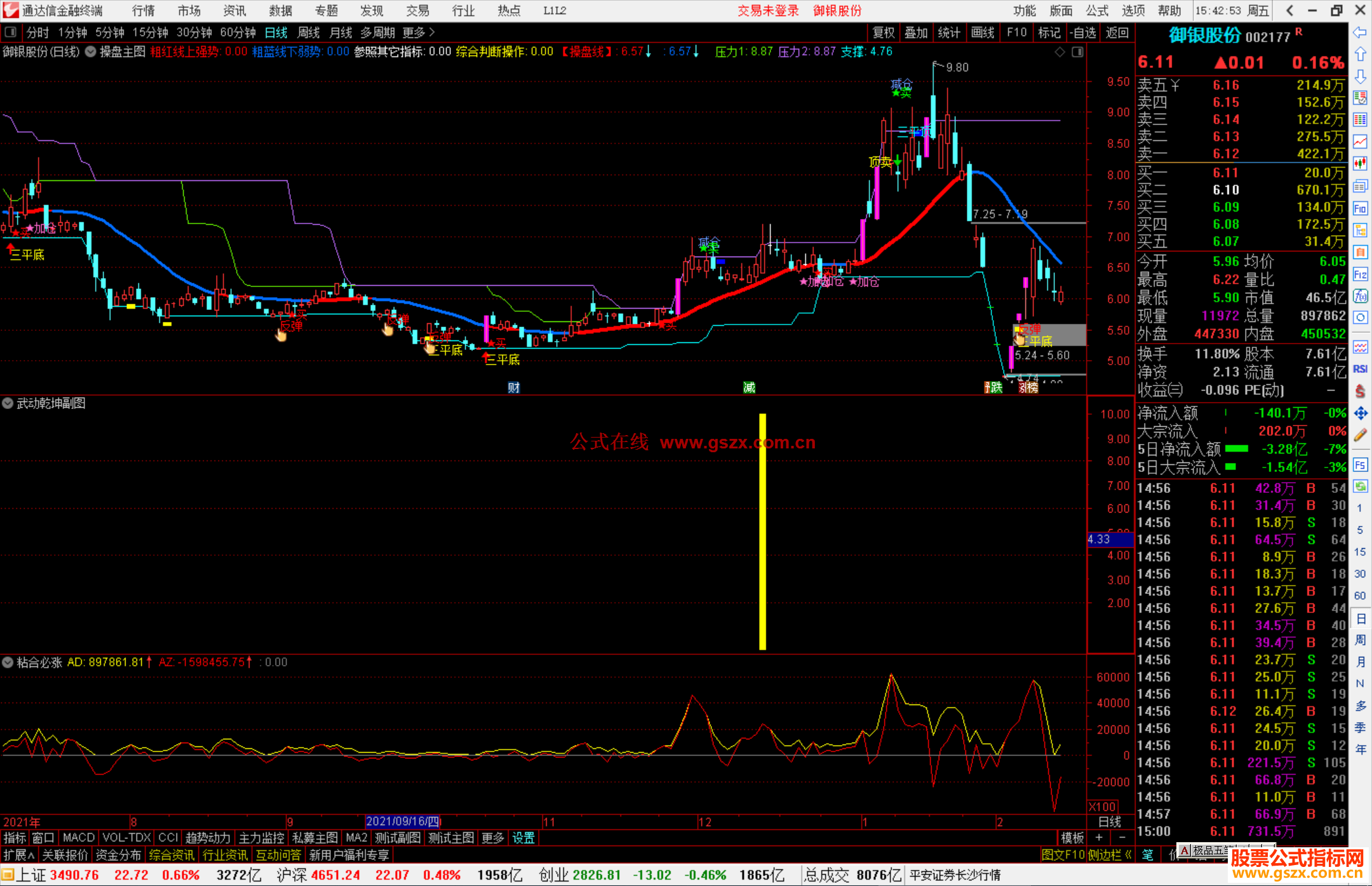Click the 复权 button
The height and width of the screenshot is (886, 1372).
coord(883,32)
